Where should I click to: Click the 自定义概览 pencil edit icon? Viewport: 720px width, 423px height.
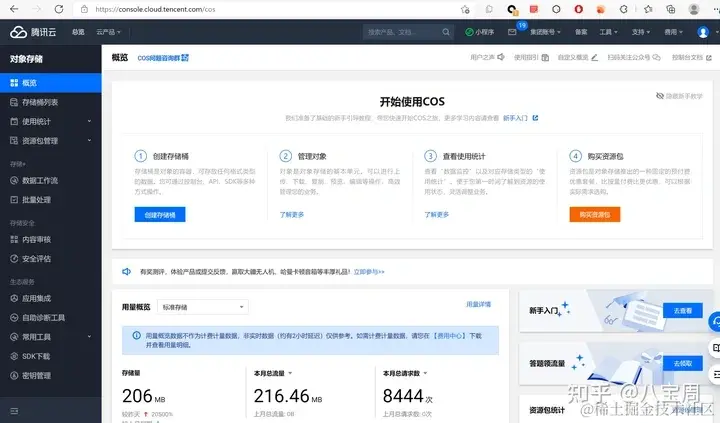[594, 57]
